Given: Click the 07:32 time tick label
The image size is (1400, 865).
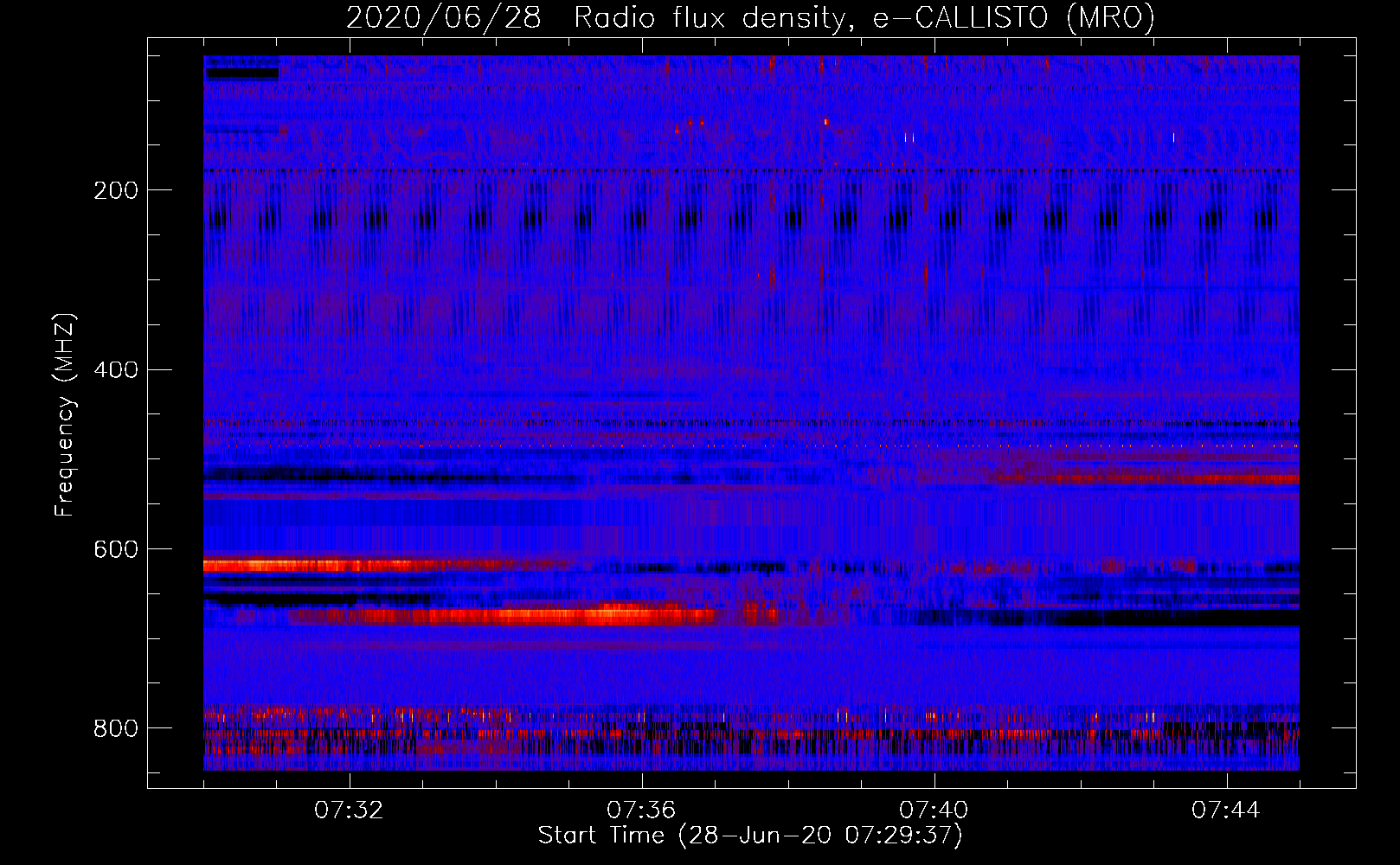Looking at the screenshot, I should [x=350, y=811].
